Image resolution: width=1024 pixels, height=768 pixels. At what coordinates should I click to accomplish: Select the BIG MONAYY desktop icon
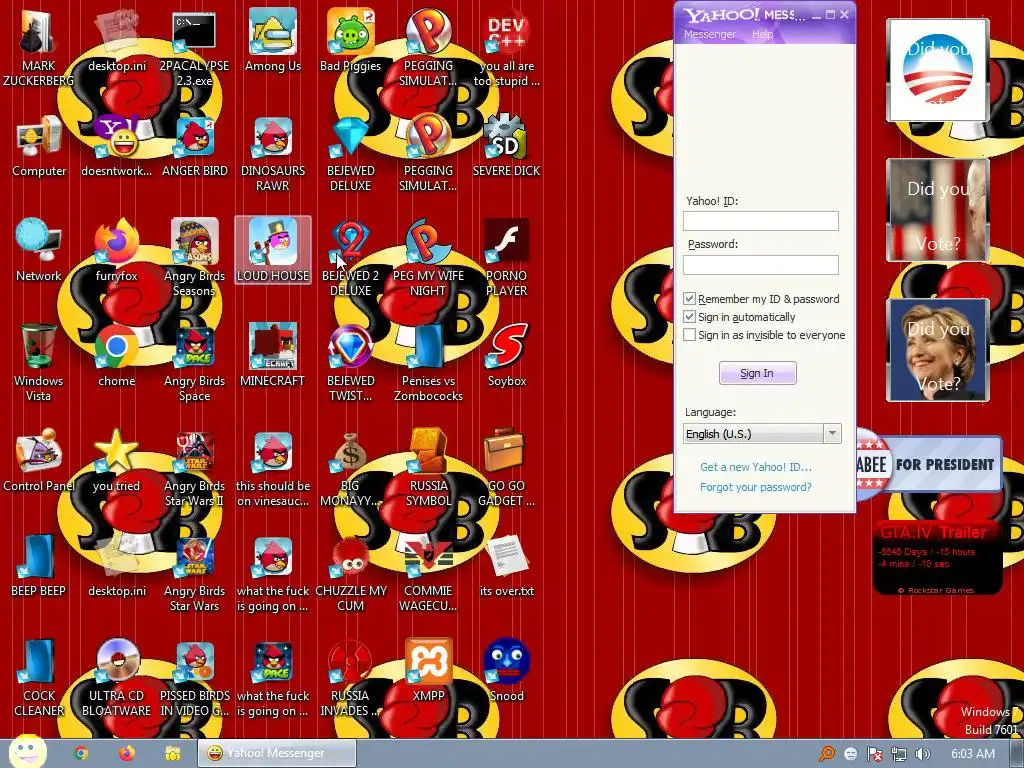click(x=351, y=468)
